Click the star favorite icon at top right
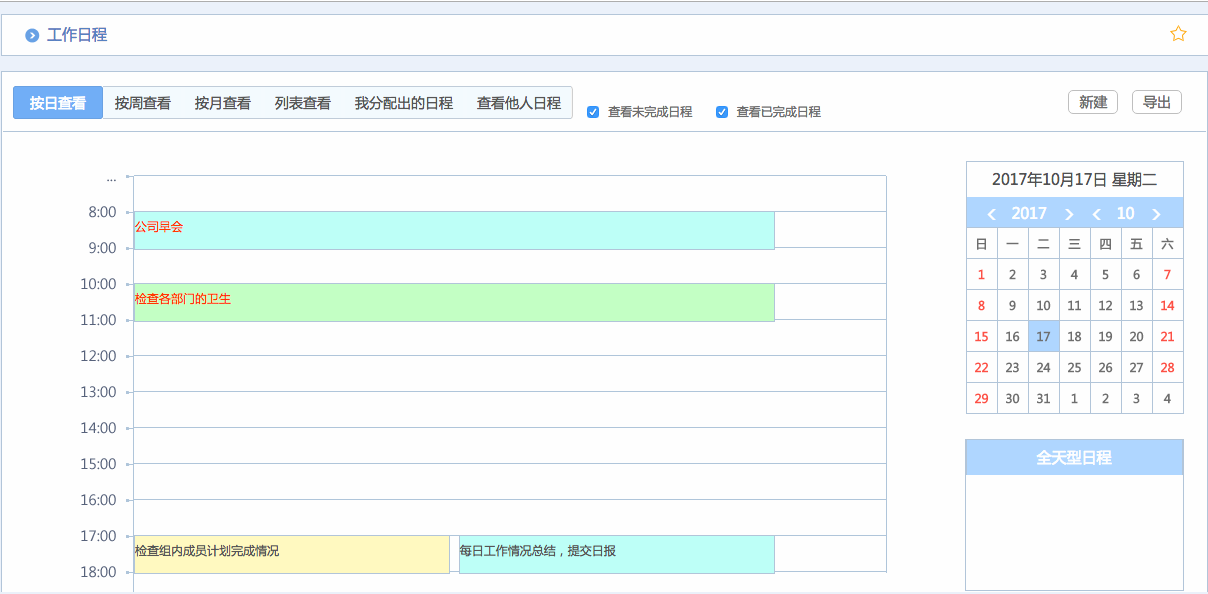1208x594 pixels. [x=1178, y=33]
